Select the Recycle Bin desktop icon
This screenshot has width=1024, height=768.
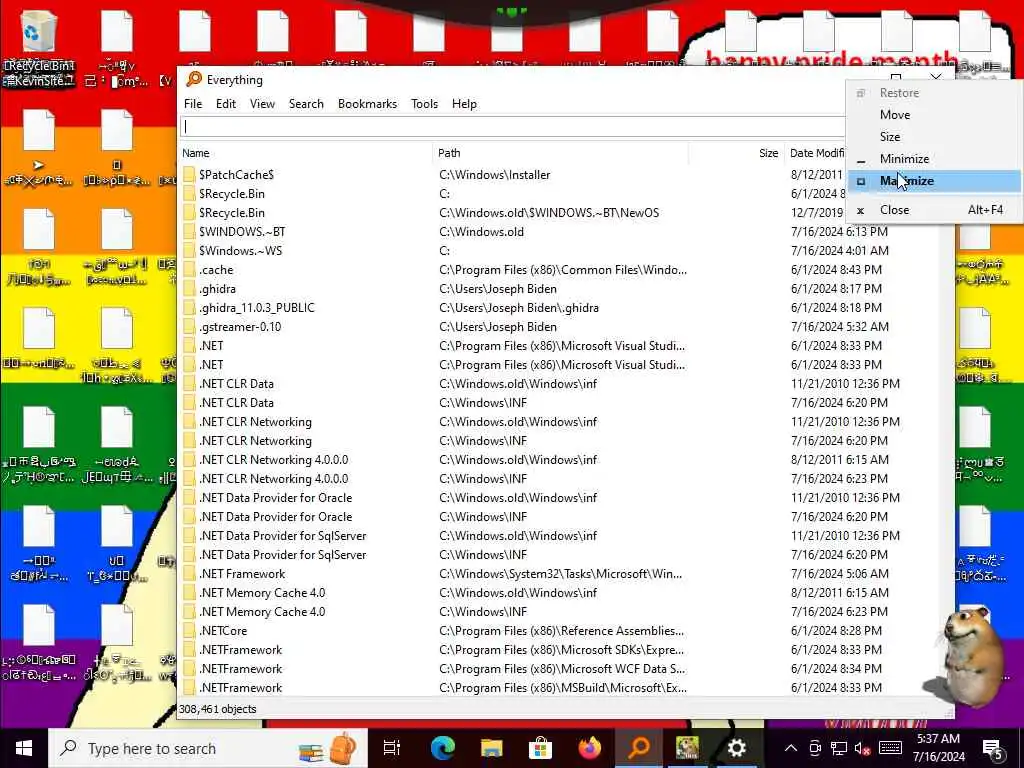point(39,51)
